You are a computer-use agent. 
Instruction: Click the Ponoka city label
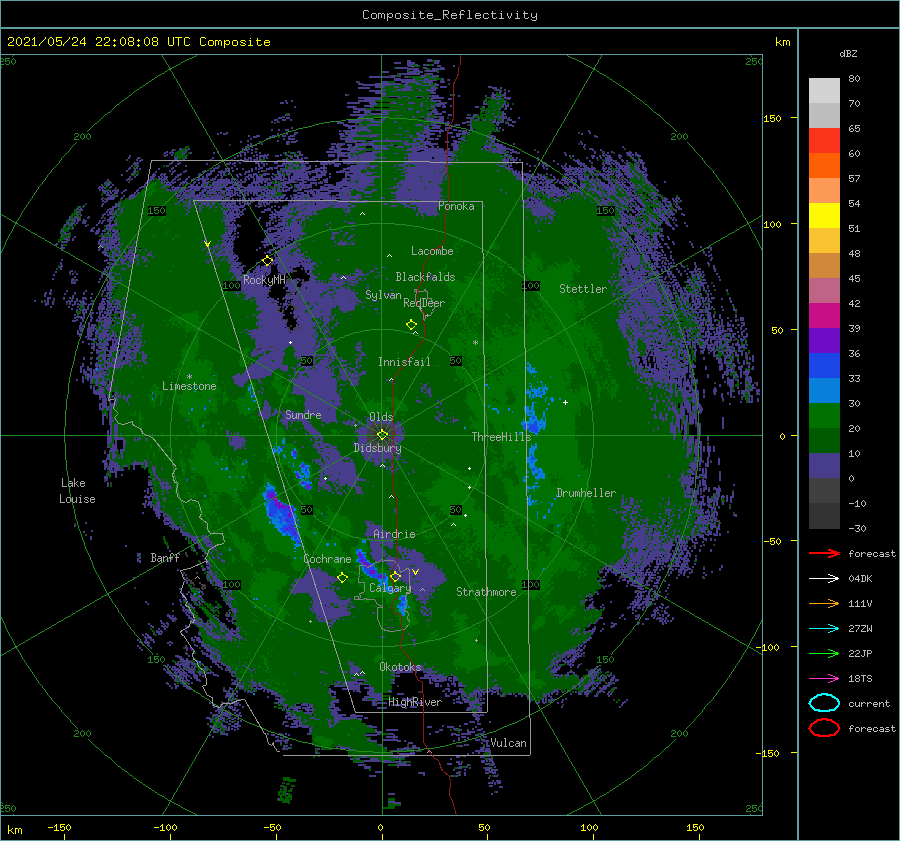[456, 206]
